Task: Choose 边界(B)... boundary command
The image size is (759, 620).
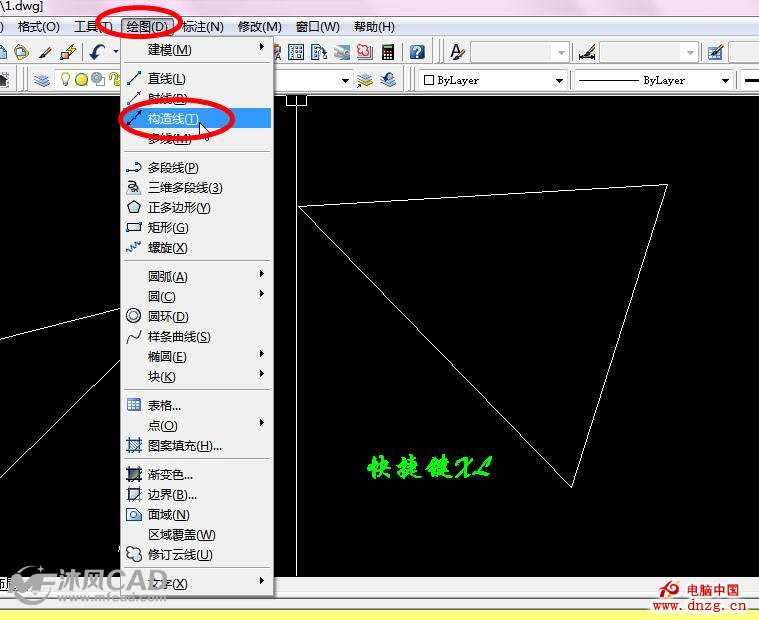Action: 197,495
